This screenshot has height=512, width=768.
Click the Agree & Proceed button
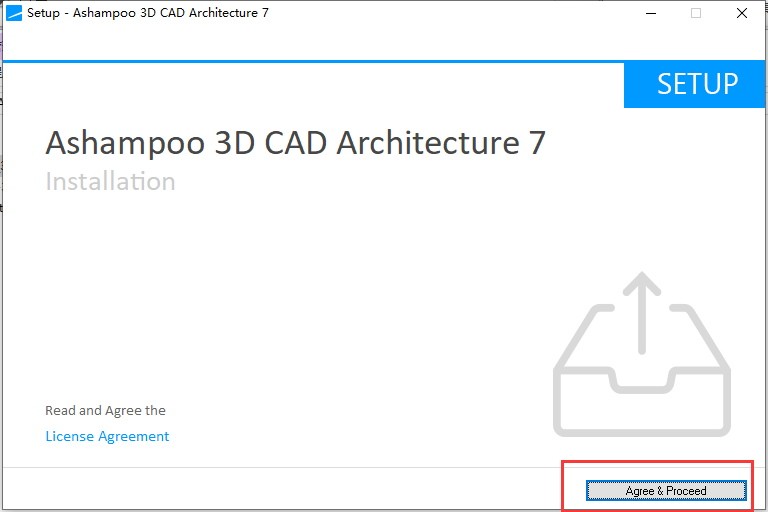[666, 490]
